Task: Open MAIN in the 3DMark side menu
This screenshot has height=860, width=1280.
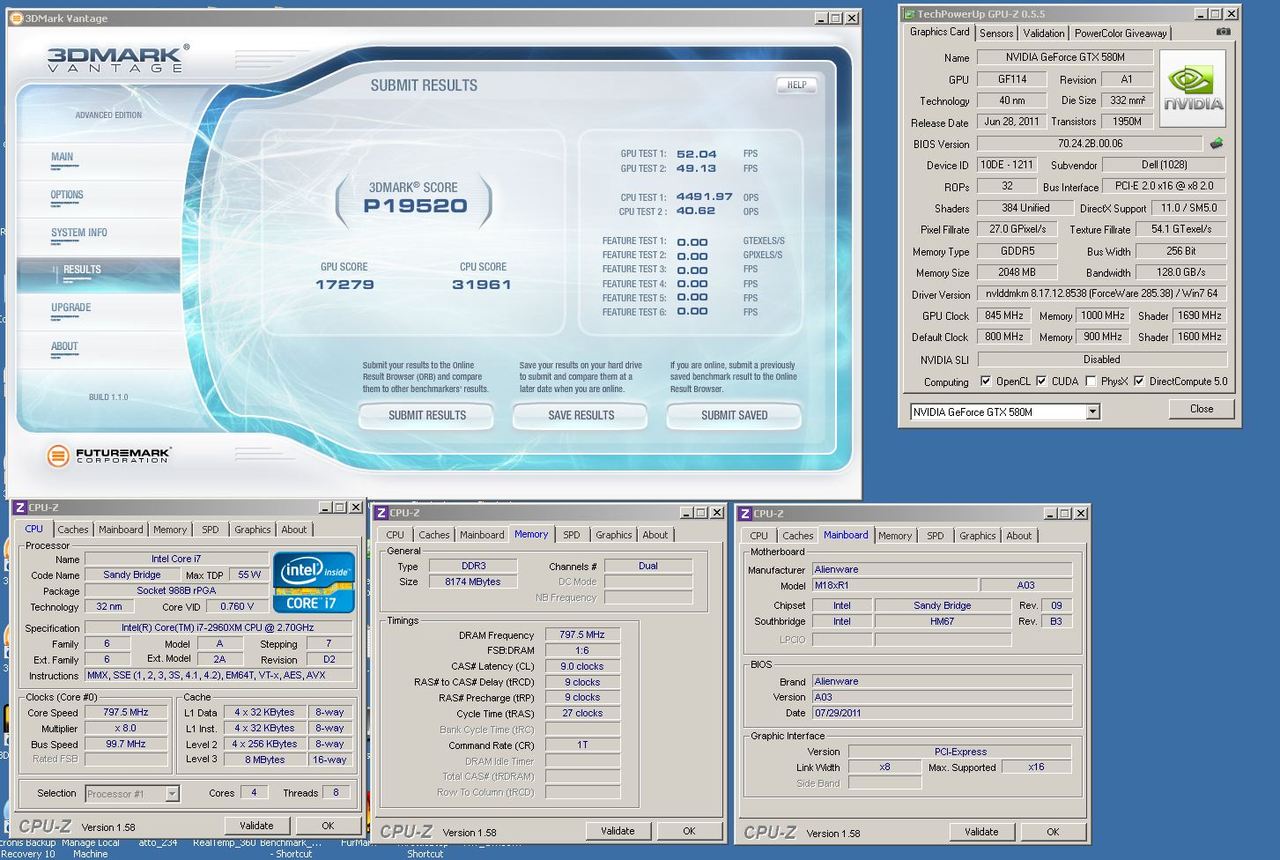Action: (x=62, y=157)
